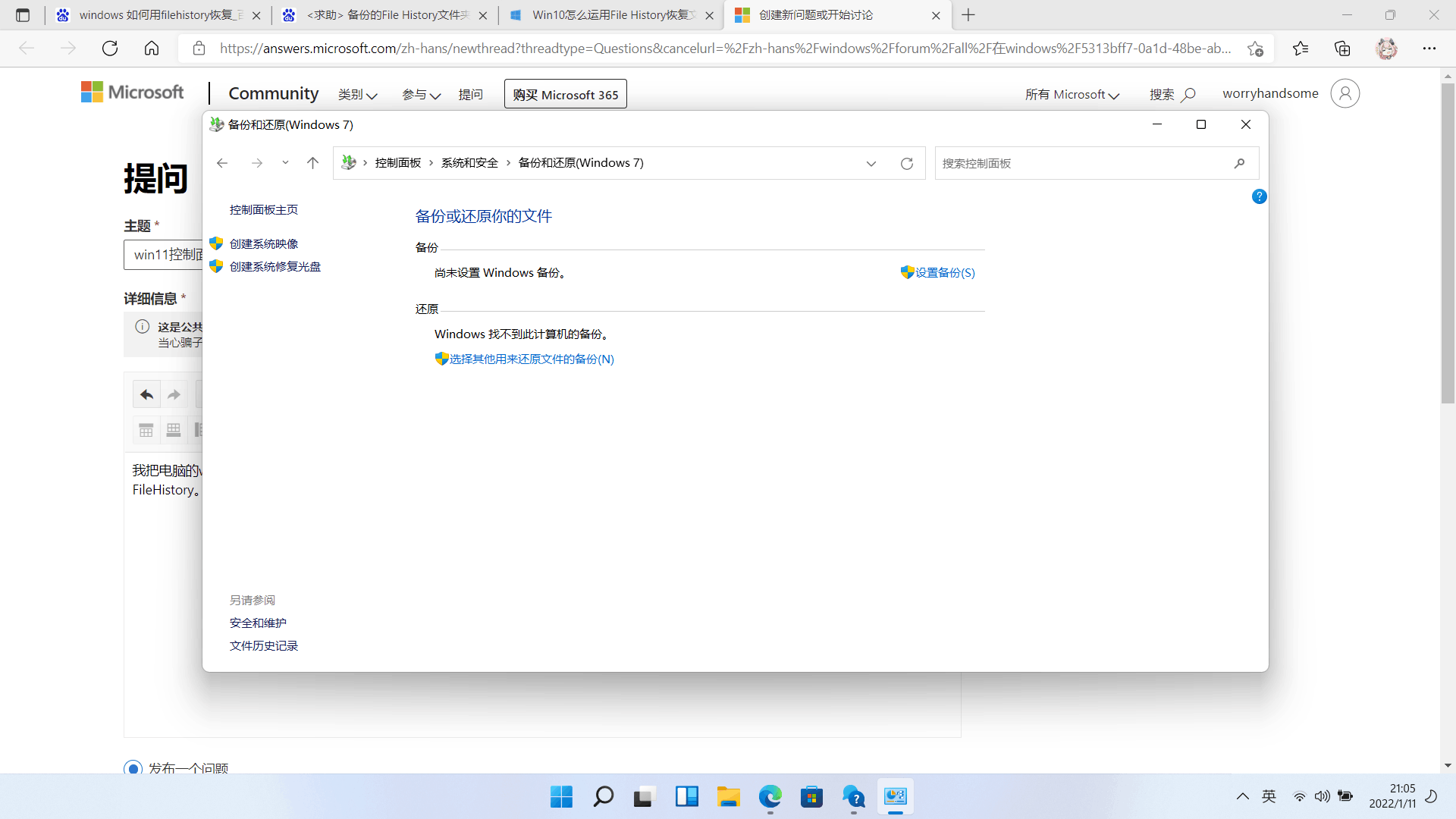
Task: Select 发布一个问题 radio button
Action: [133, 767]
